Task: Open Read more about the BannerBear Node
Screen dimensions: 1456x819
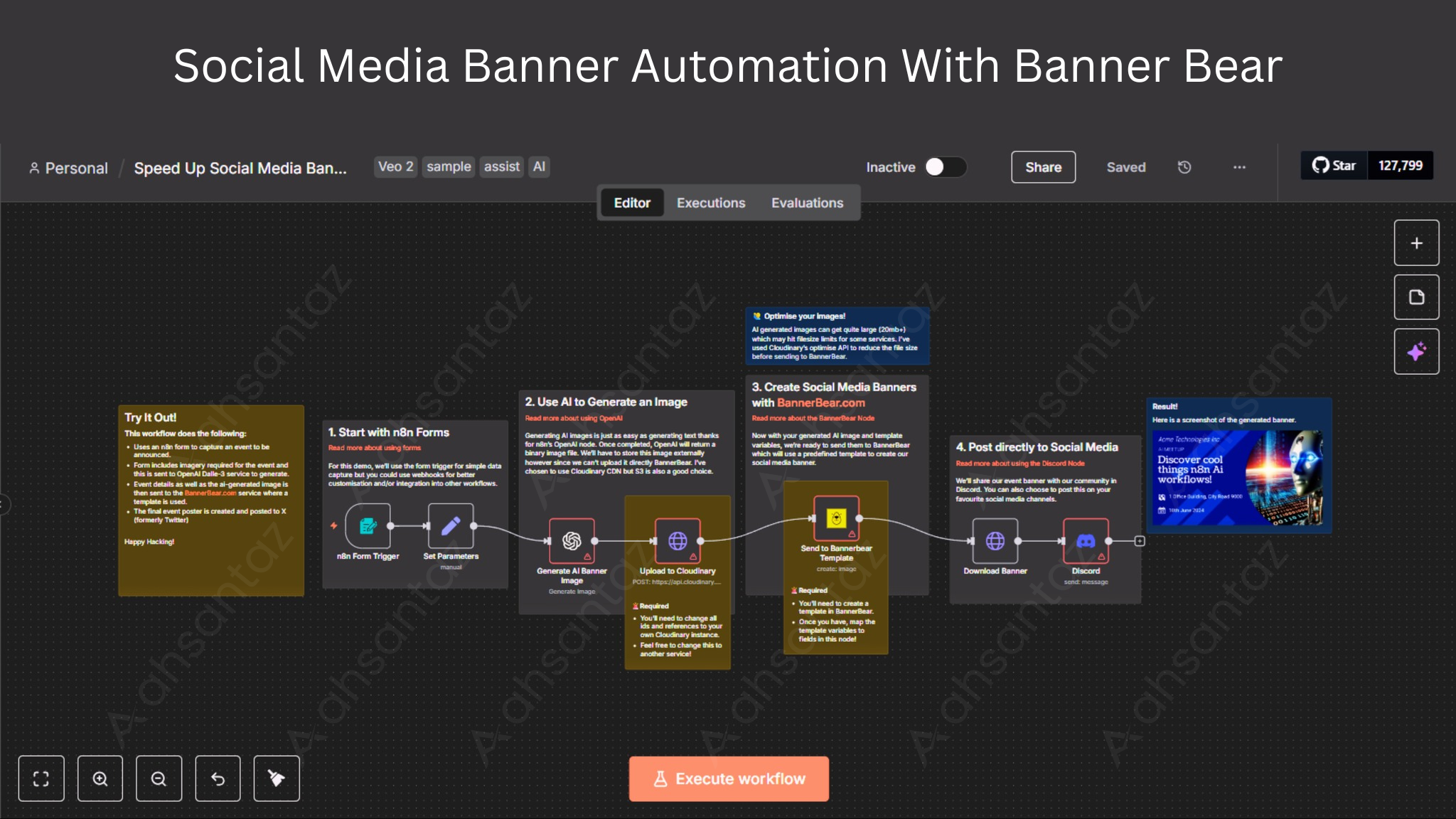Action: tap(813, 418)
